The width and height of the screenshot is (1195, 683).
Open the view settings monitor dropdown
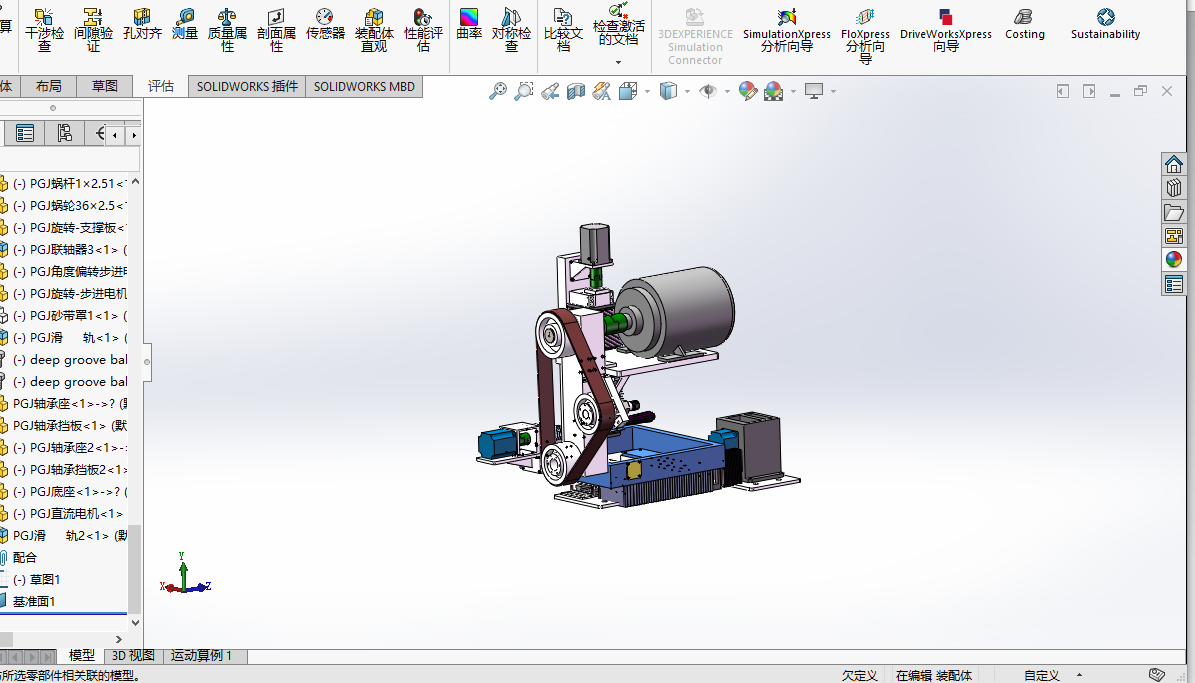pyautogui.click(x=833, y=92)
